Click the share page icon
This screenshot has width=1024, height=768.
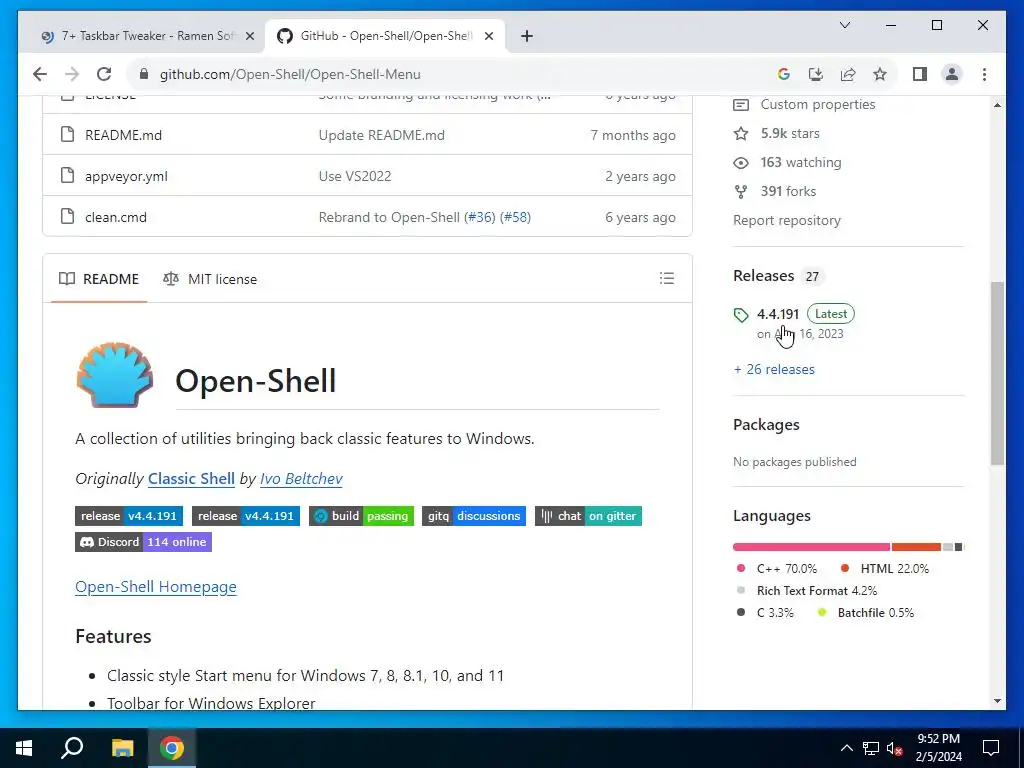tap(848, 74)
